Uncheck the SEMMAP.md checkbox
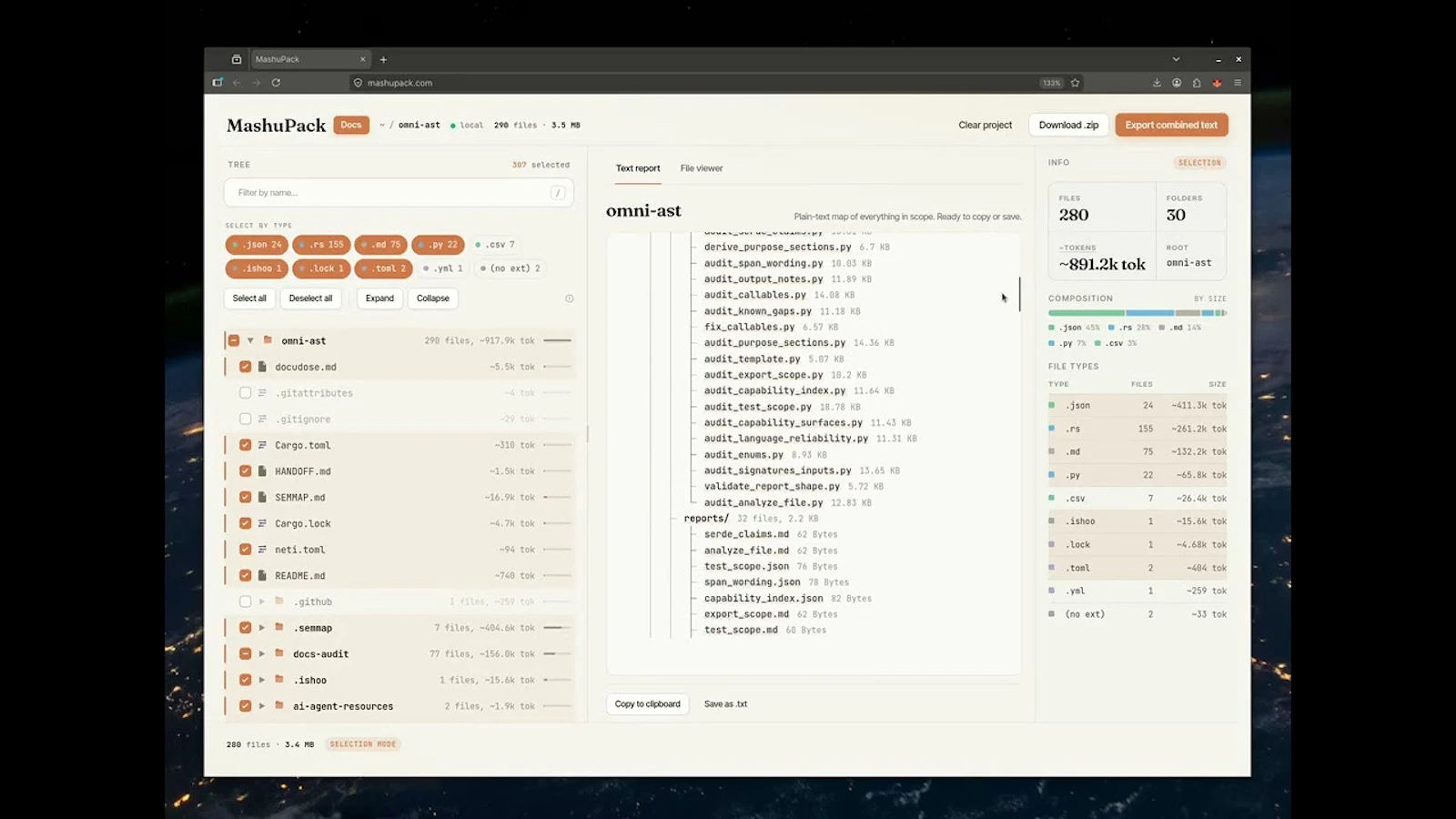 (x=245, y=497)
